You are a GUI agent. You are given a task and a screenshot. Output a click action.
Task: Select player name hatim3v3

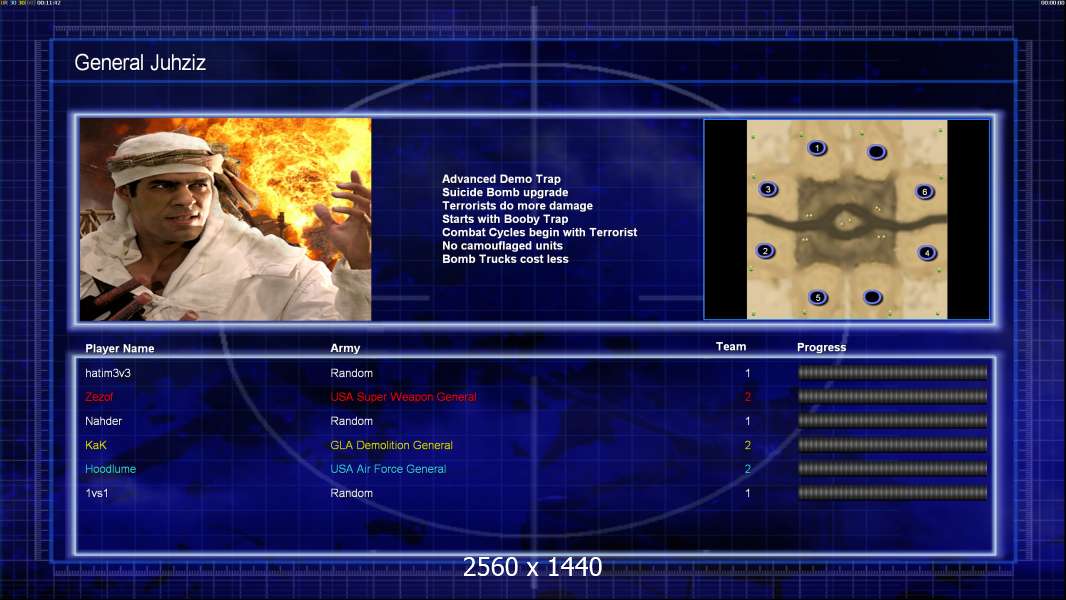click(x=107, y=373)
